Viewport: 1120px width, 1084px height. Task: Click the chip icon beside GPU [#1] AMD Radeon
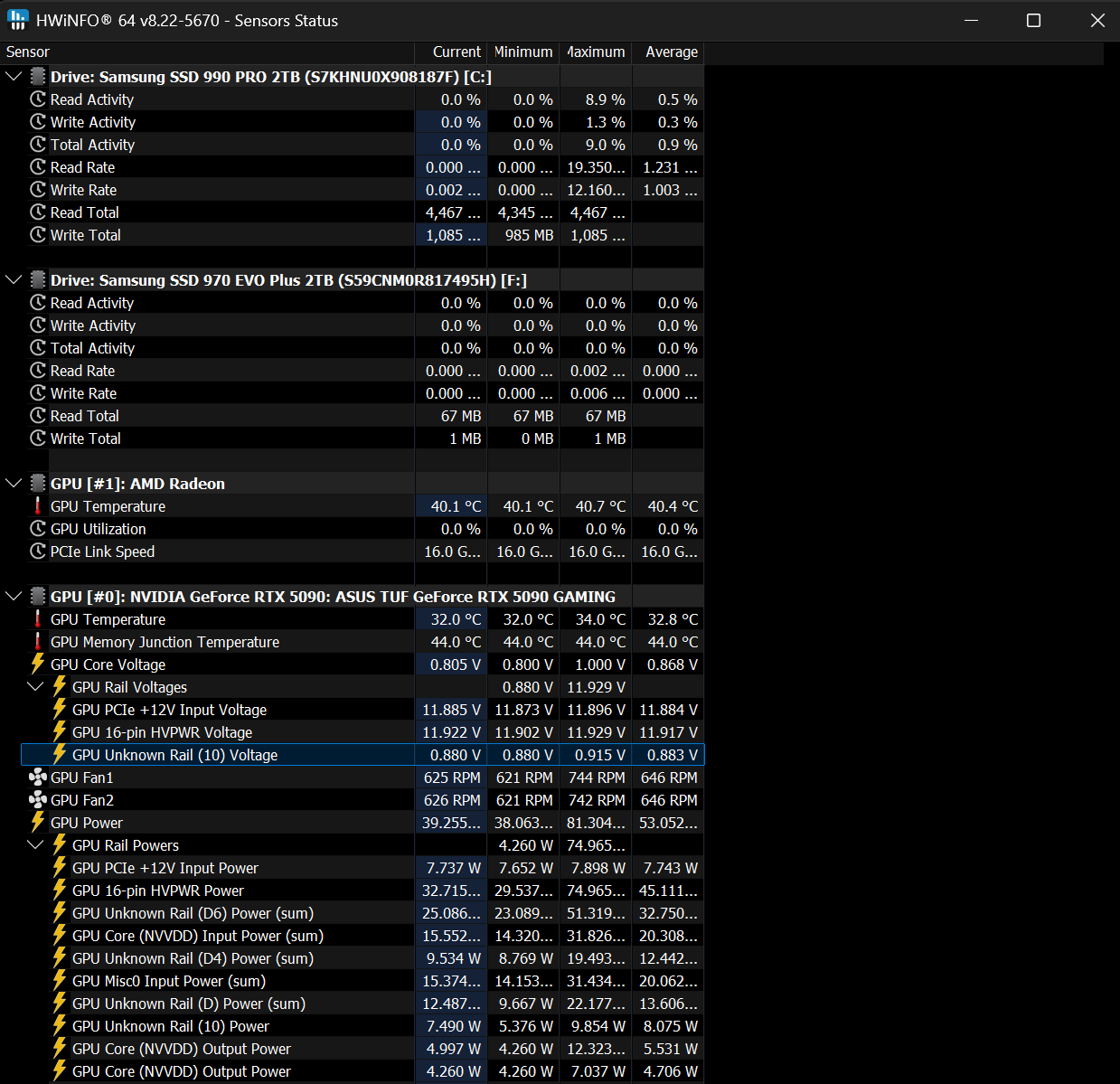click(x=38, y=484)
